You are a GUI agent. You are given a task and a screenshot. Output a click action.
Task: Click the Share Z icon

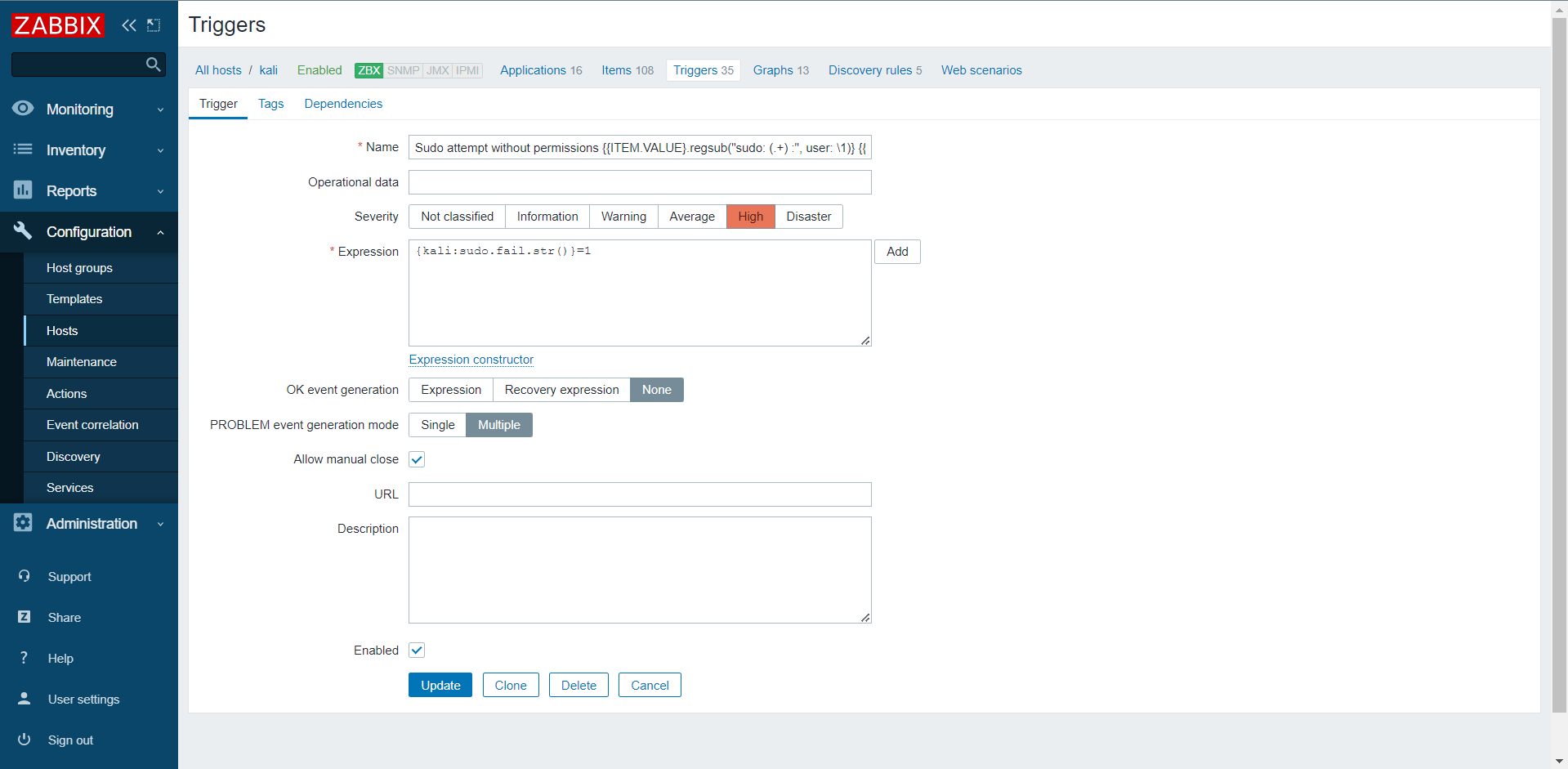[x=25, y=617]
